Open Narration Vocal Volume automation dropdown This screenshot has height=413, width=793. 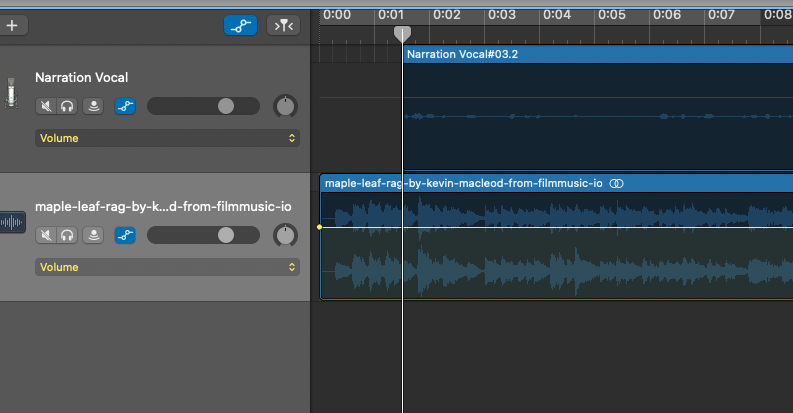pos(167,138)
